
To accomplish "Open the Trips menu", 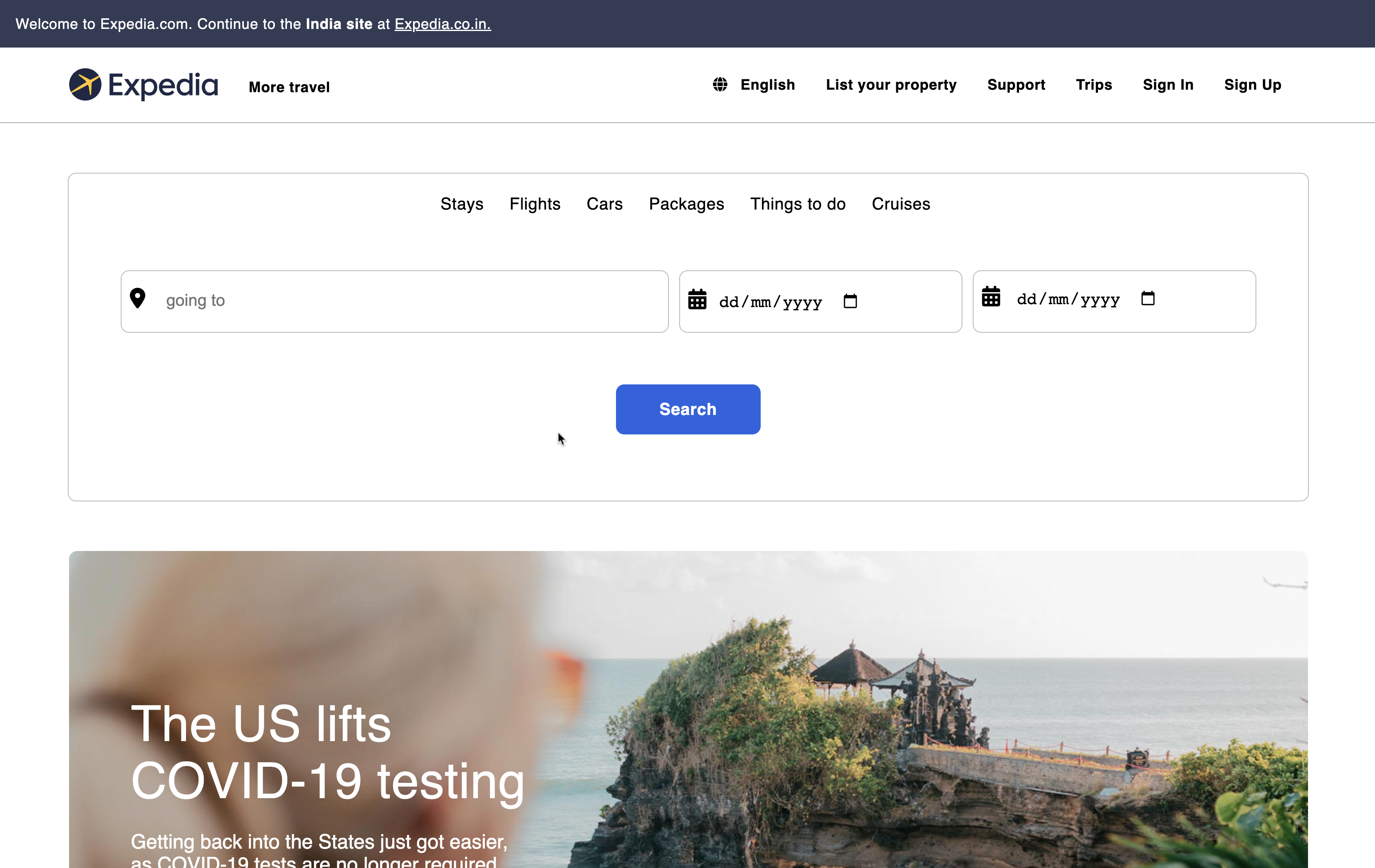I will pyautogui.click(x=1093, y=84).
